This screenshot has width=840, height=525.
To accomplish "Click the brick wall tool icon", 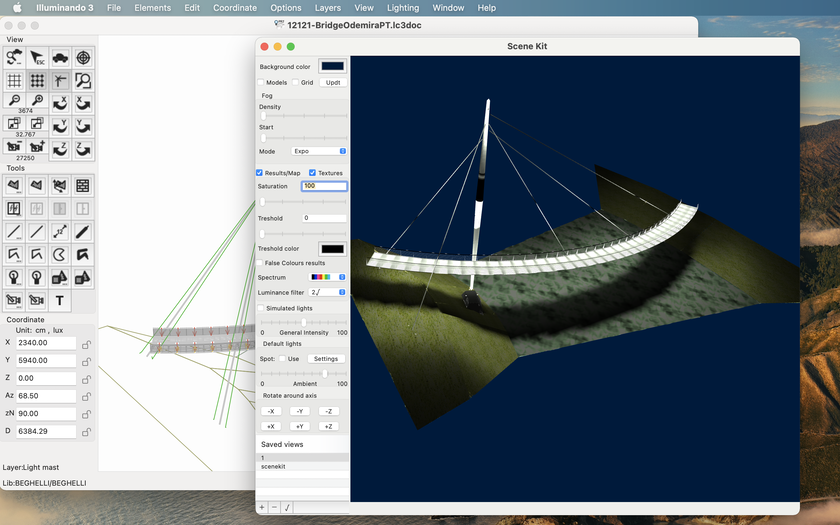I will (x=83, y=185).
